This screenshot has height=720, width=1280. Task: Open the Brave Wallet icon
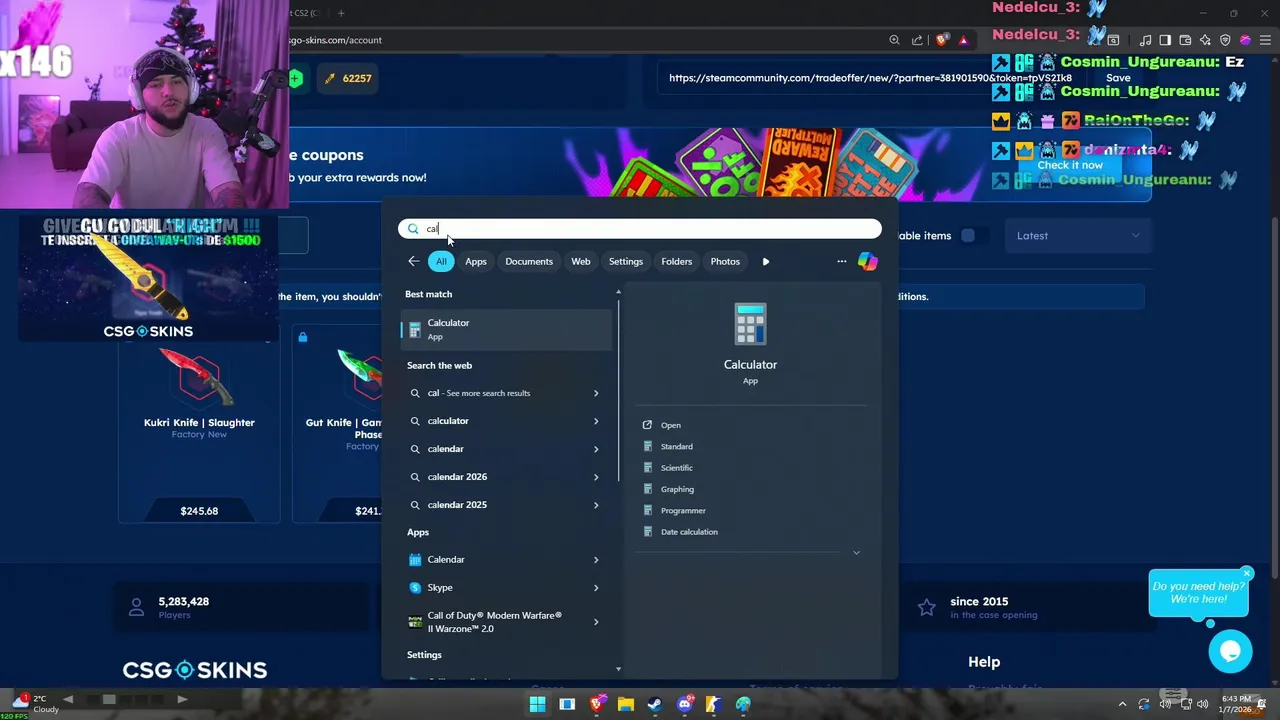(1185, 40)
